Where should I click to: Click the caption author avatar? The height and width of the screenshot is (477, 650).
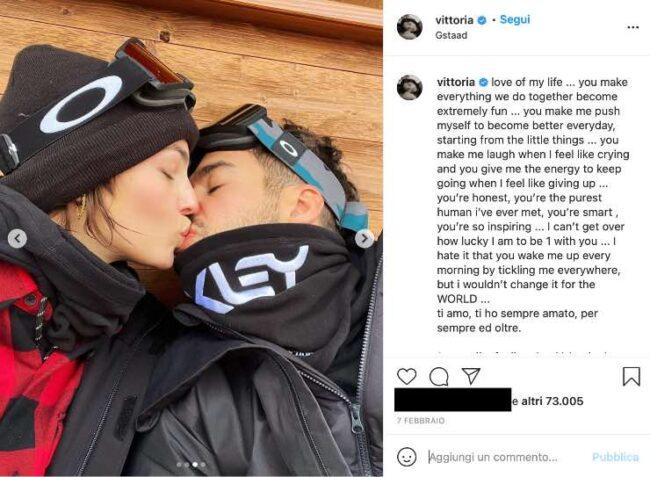[410, 87]
